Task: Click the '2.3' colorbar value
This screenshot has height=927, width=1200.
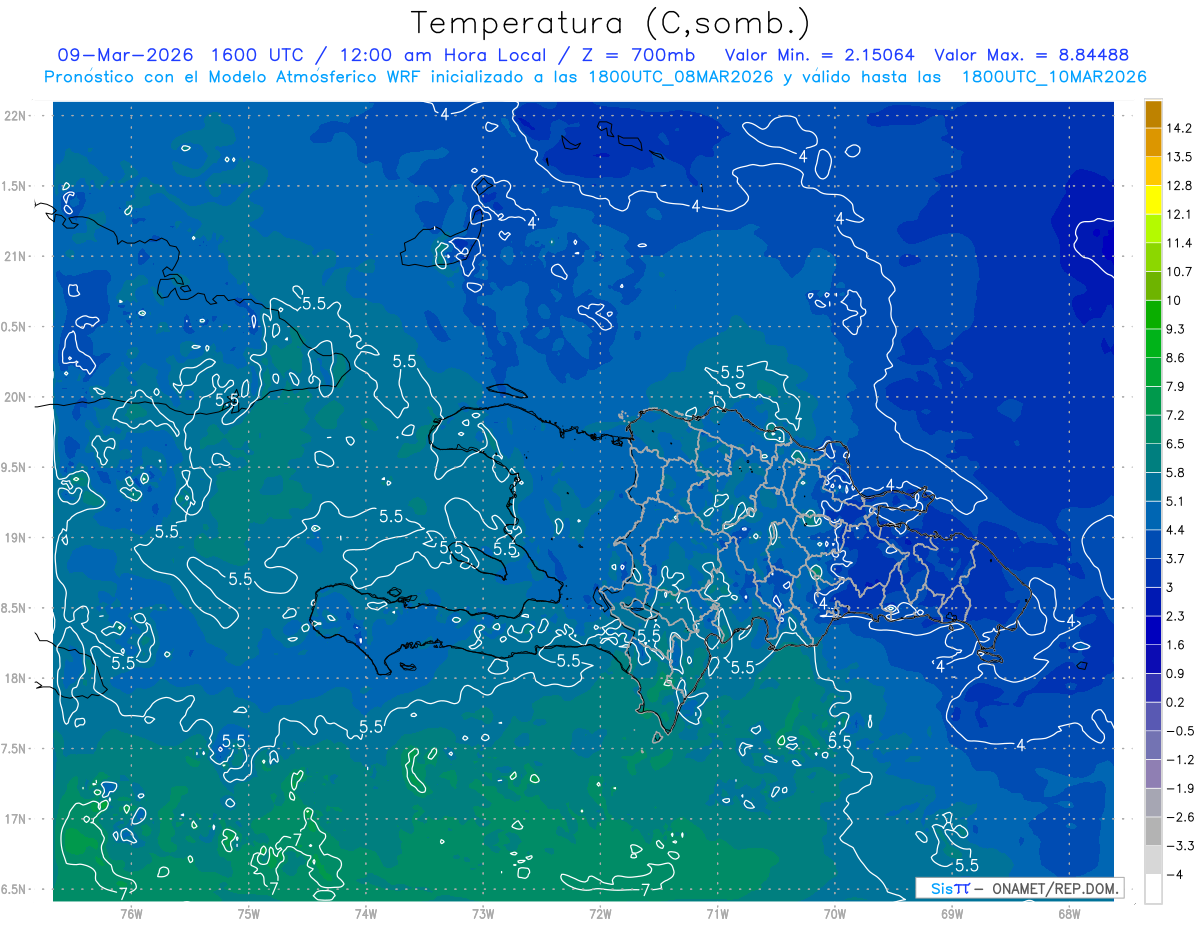Action: click(x=1177, y=616)
